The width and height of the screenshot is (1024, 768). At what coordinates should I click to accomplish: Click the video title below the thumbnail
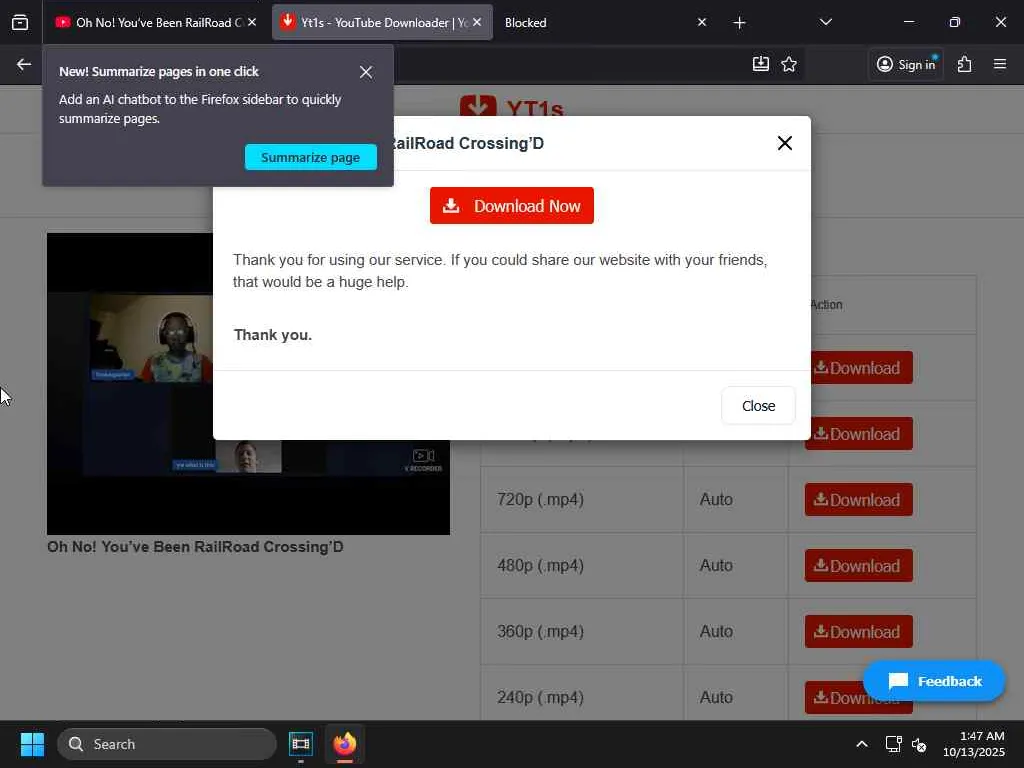195,547
